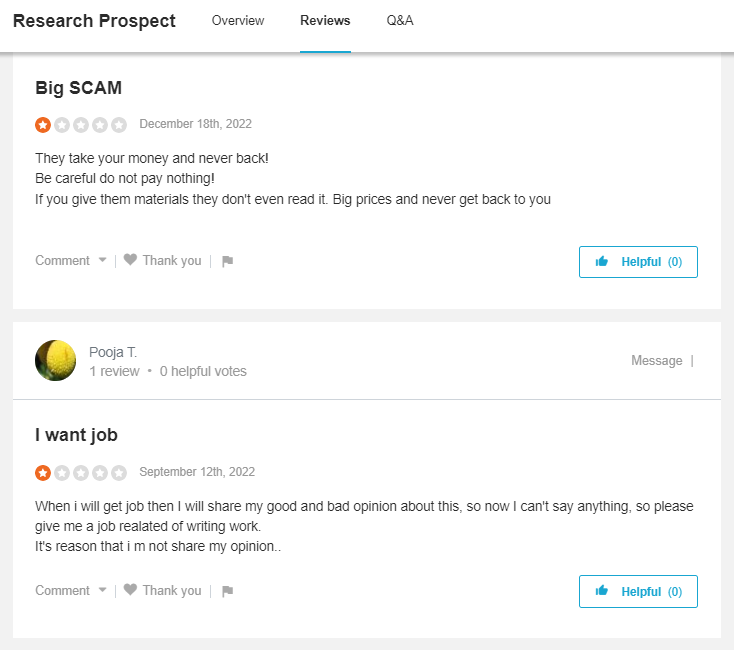Click heart icon on Big SCAM review

tap(130, 260)
